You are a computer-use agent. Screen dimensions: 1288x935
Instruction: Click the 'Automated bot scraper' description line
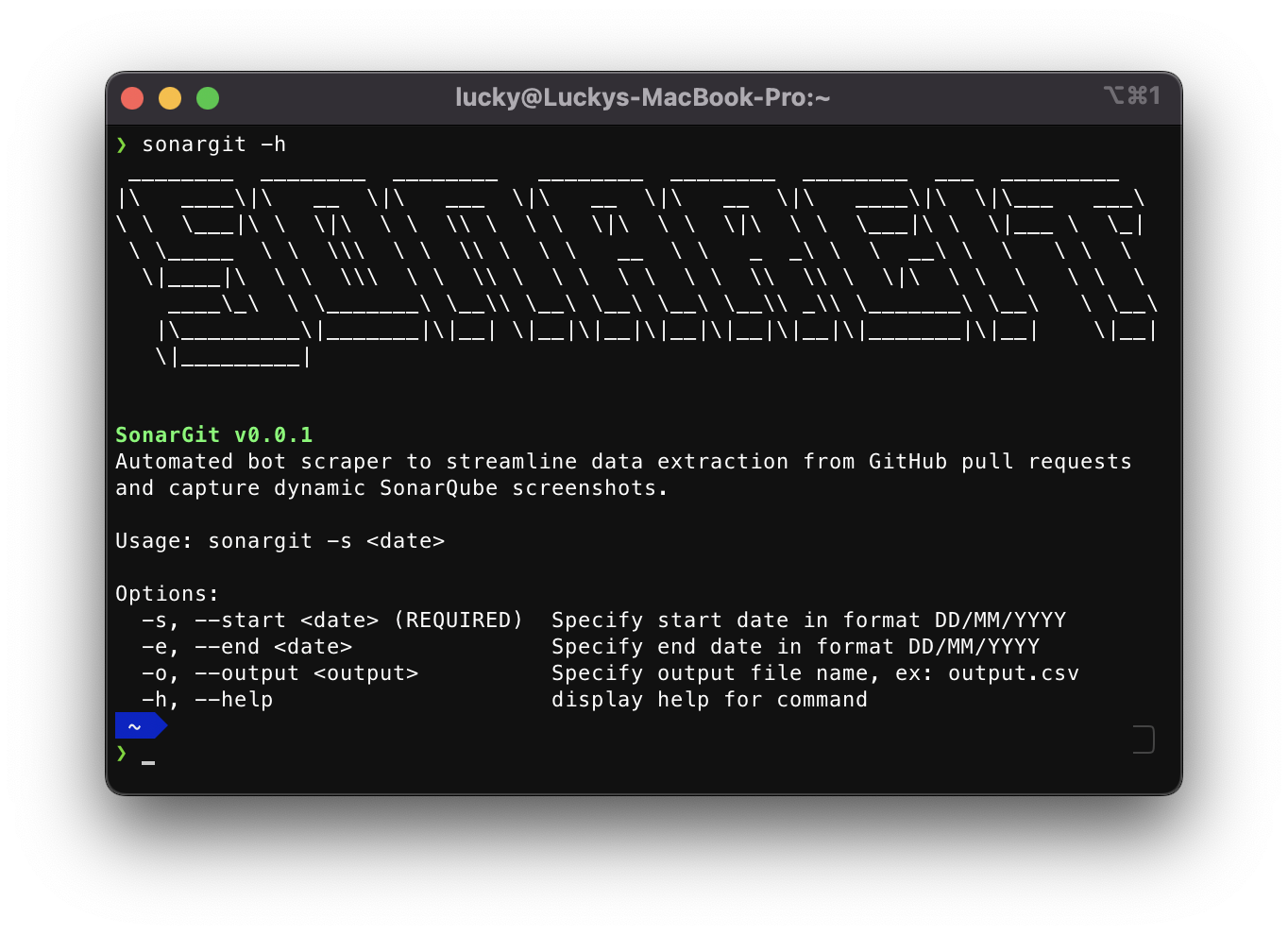point(623,462)
